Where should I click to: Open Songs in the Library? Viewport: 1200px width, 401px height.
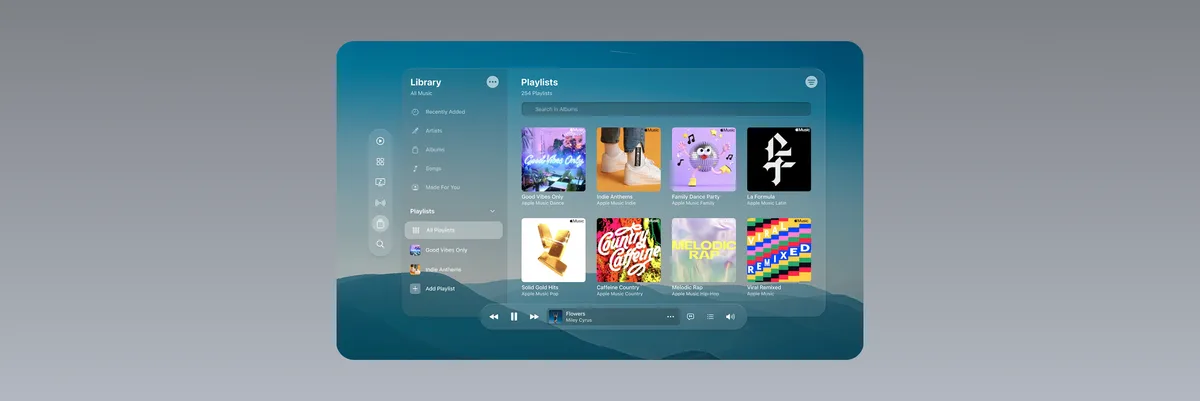point(433,168)
